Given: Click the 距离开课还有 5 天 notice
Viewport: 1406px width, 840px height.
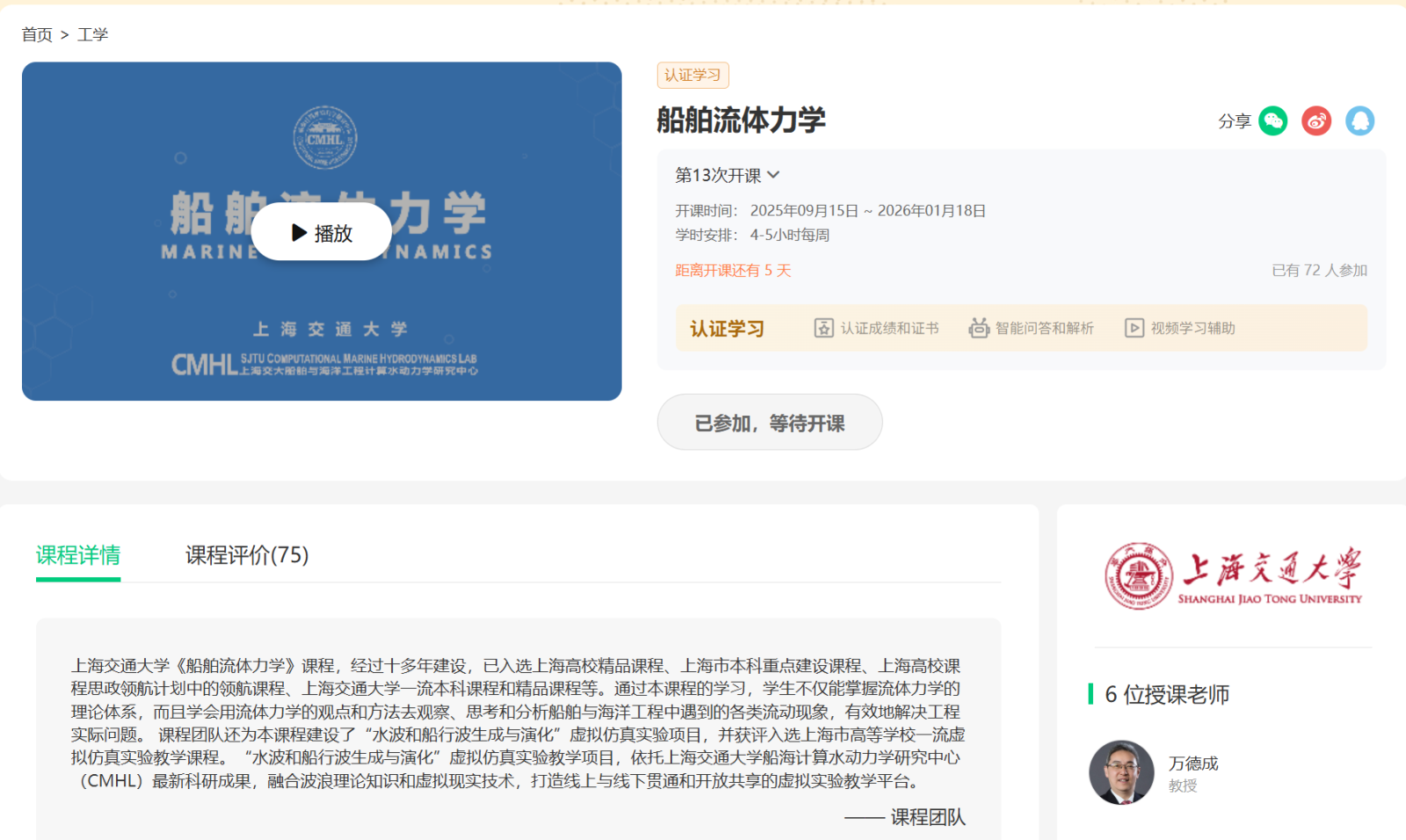Looking at the screenshot, I should pos(733,271).
